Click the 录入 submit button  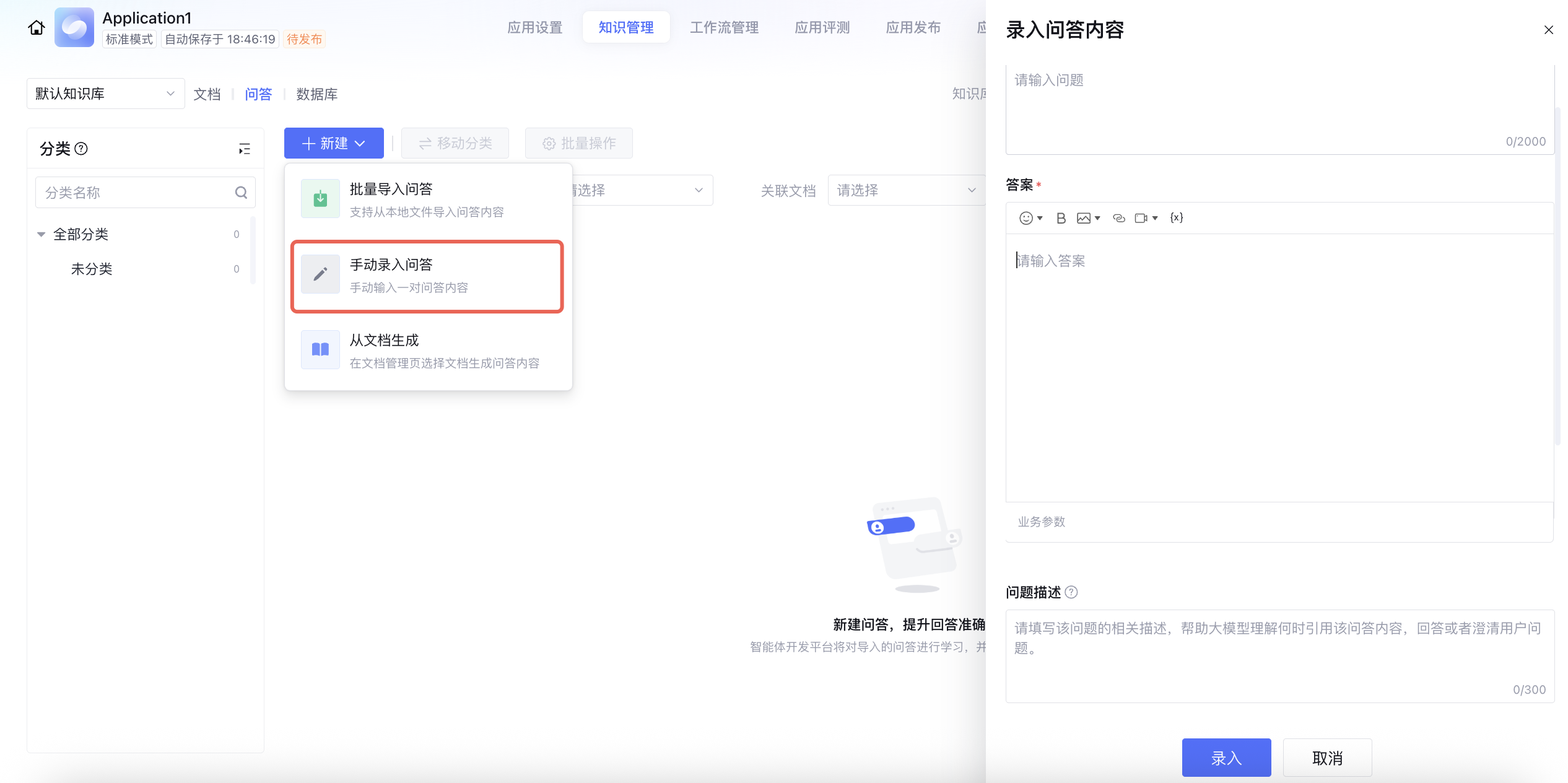(x=1226, y=758)
